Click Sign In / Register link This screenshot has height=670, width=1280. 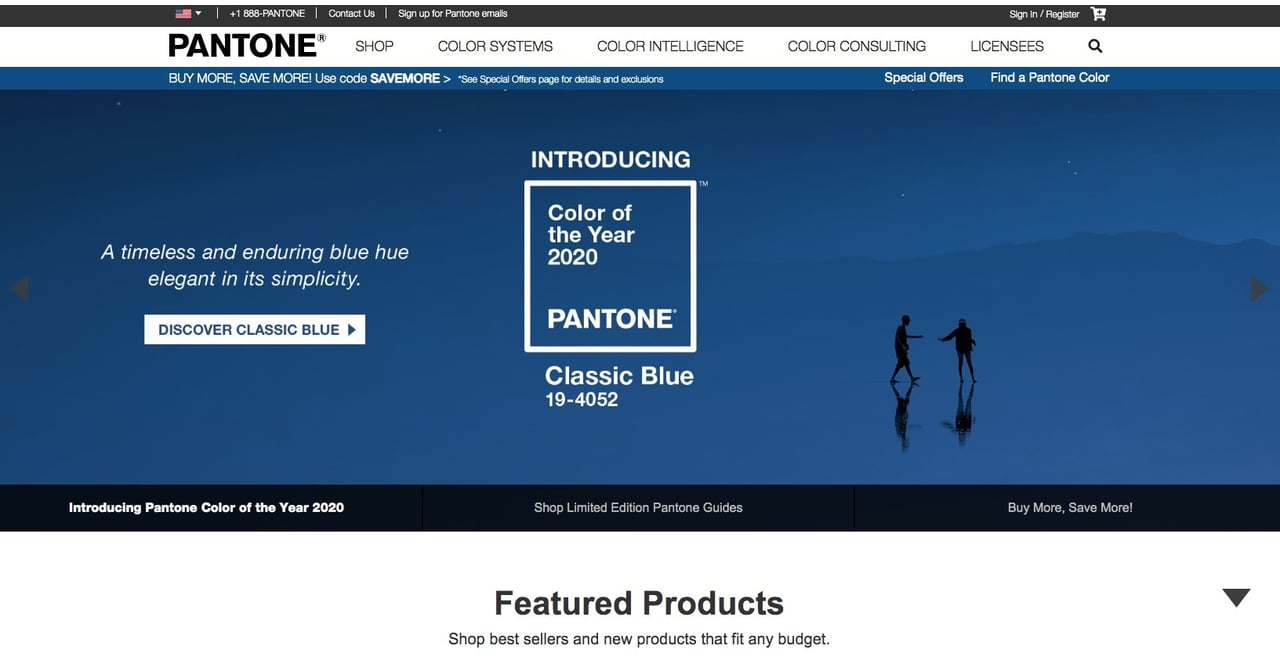coord(1044,14)
